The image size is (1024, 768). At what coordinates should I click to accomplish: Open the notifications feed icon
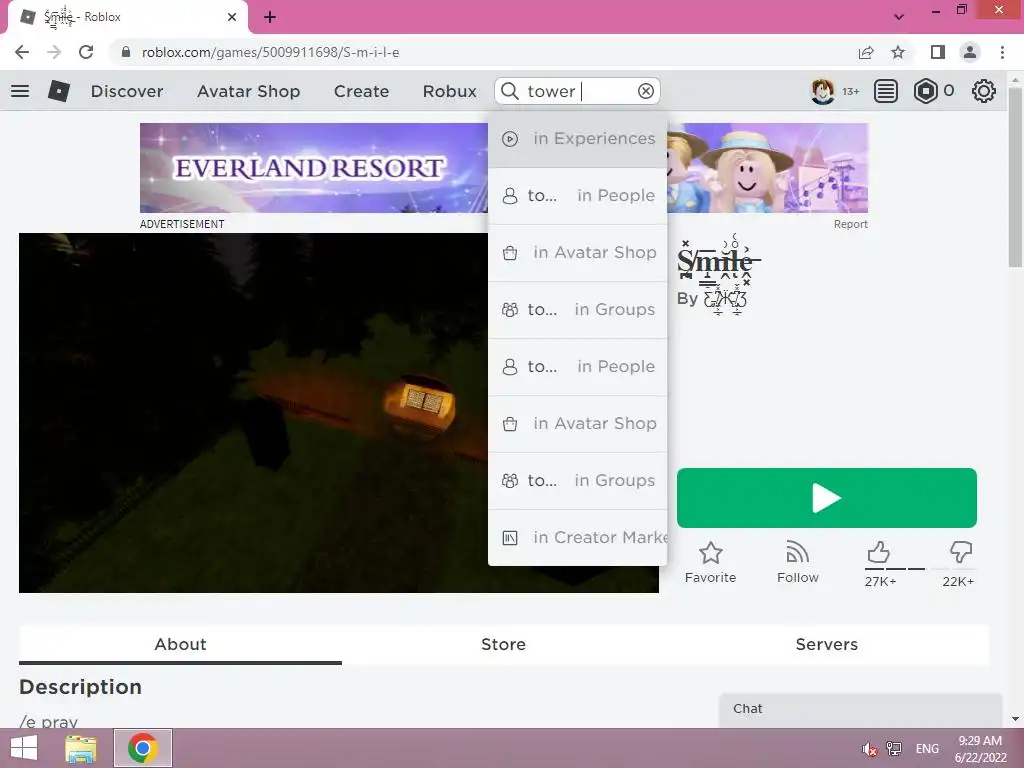coord(885,91)
